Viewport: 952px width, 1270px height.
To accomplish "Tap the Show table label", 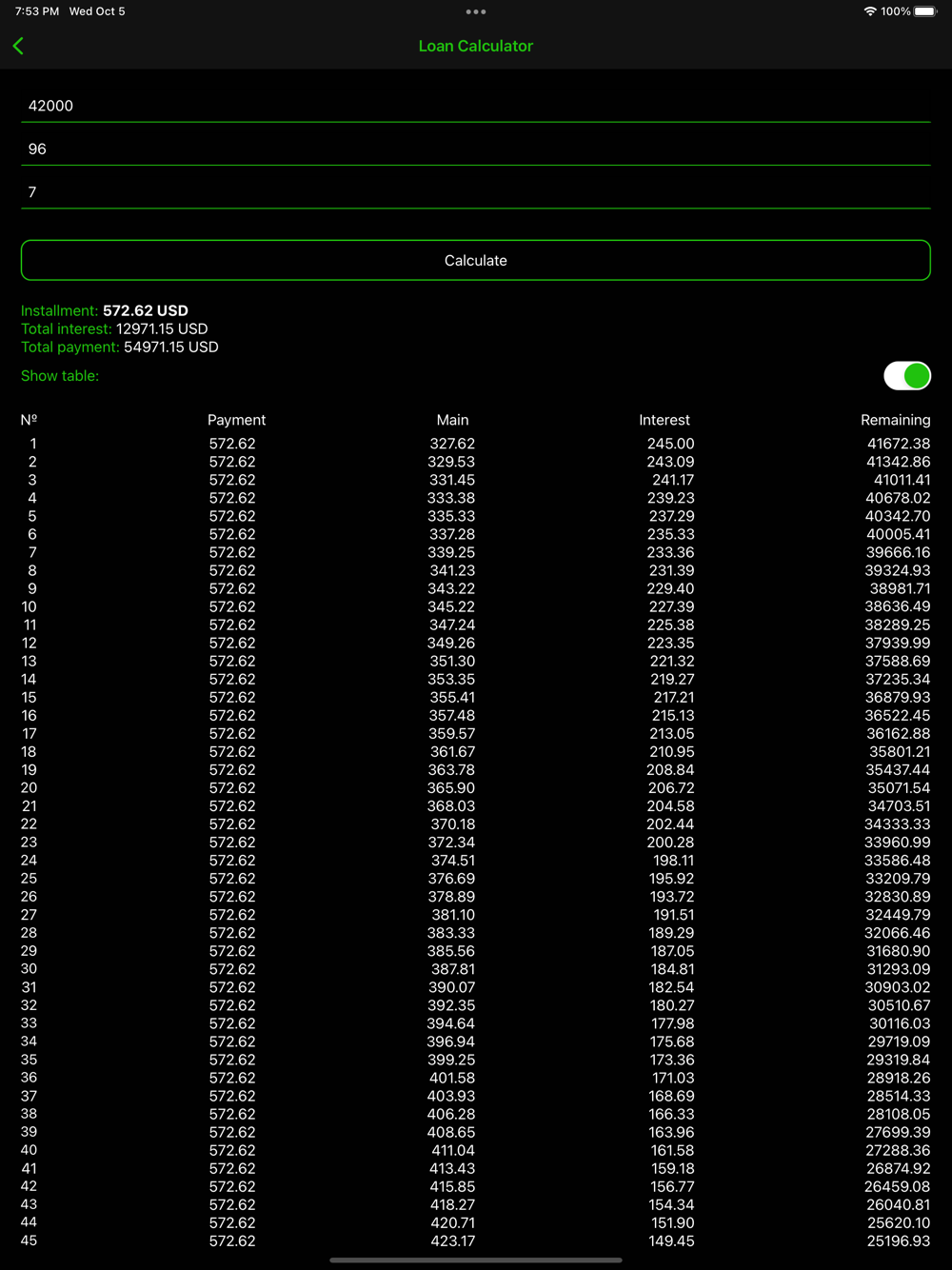I will tap(60, 375).
